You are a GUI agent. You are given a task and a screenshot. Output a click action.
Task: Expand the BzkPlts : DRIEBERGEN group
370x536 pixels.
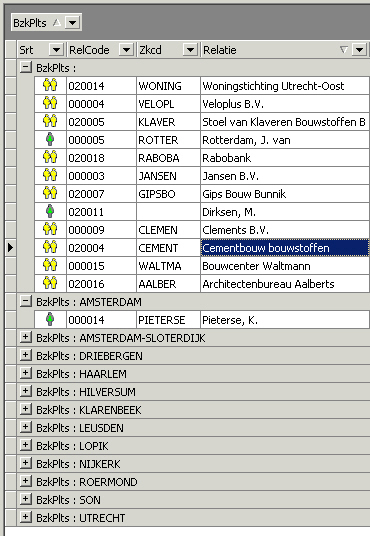coord(26,356)
